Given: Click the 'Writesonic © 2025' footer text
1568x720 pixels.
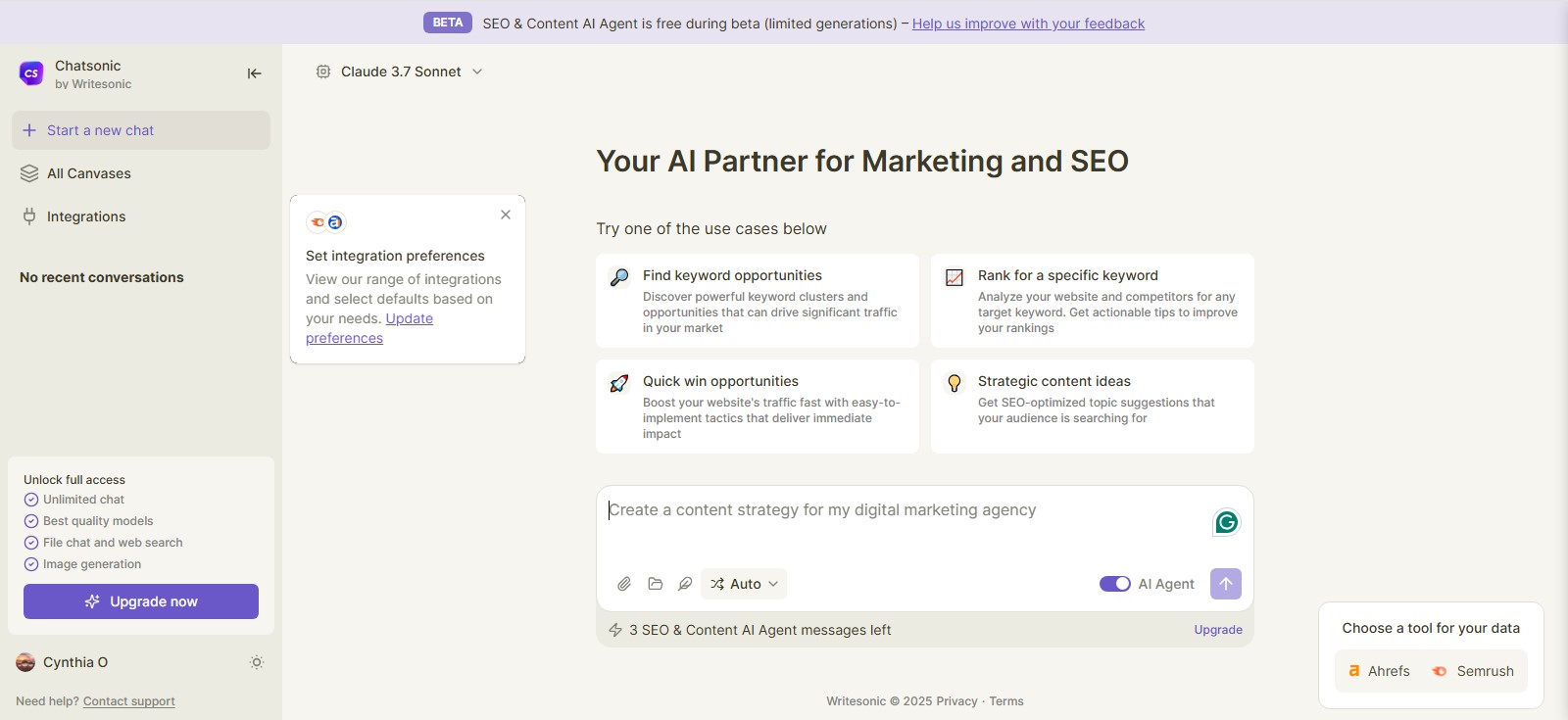Looking at the screenshot, I should click(879, 701).
